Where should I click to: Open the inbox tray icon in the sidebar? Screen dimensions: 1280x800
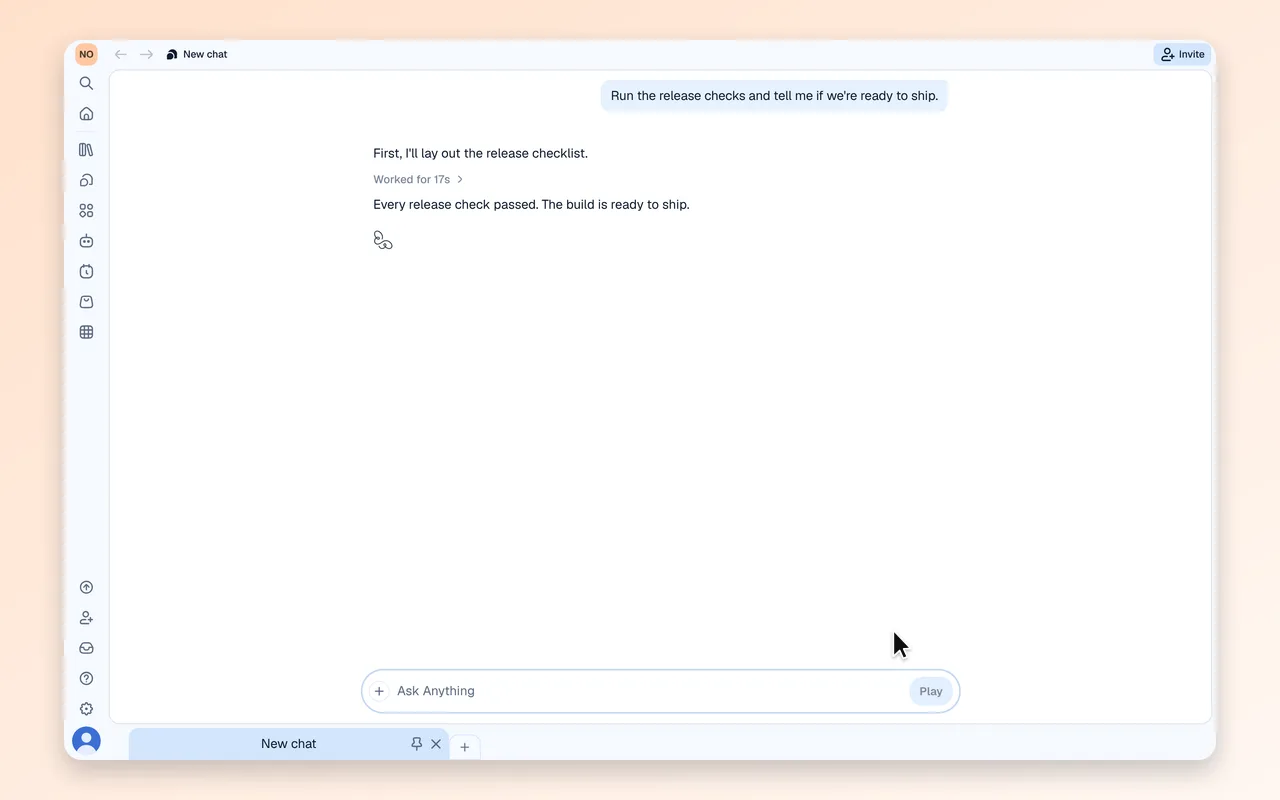pos(86,648)
